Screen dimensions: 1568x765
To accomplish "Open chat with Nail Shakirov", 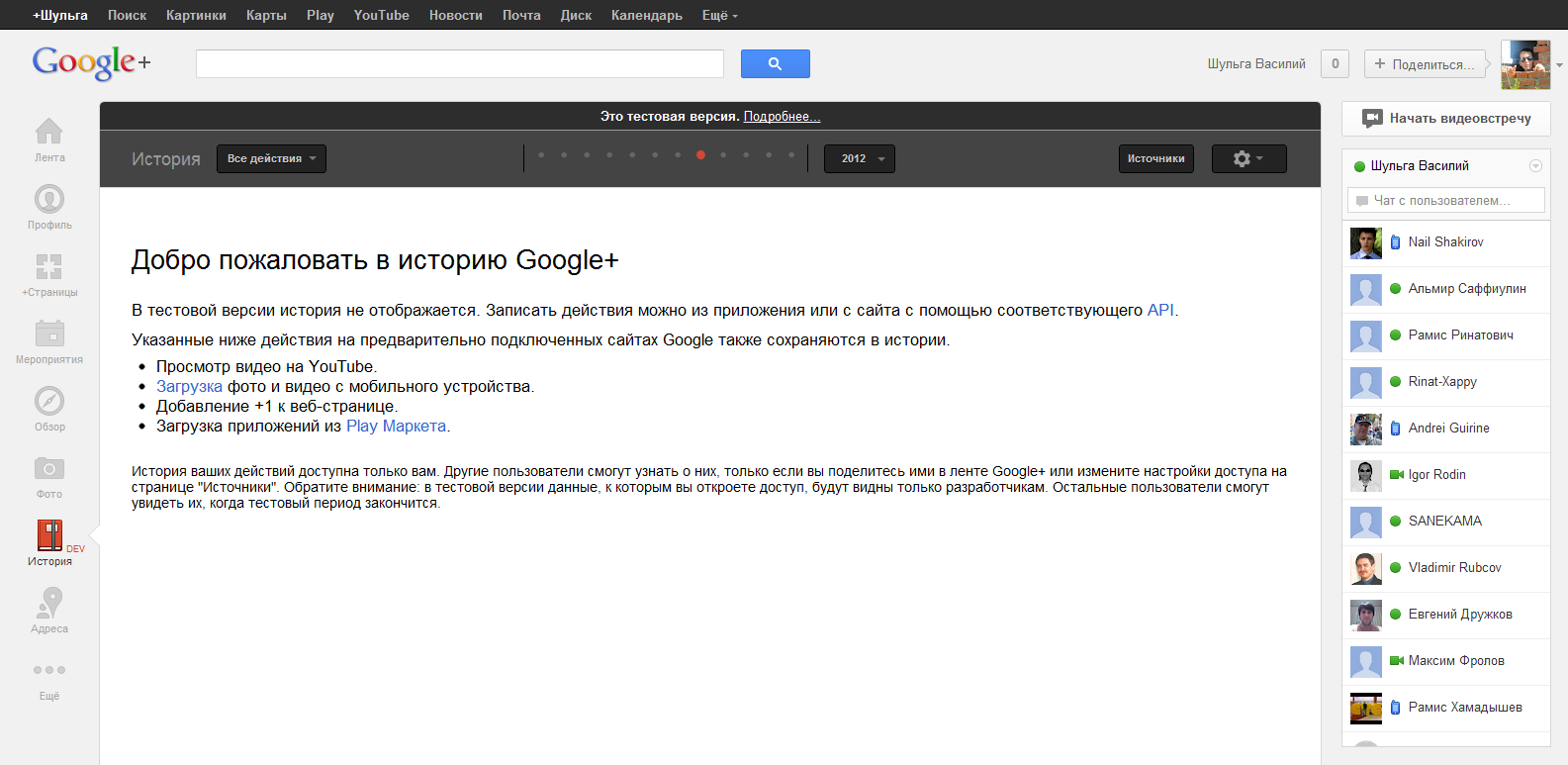I will click(x=1446, y=243).
